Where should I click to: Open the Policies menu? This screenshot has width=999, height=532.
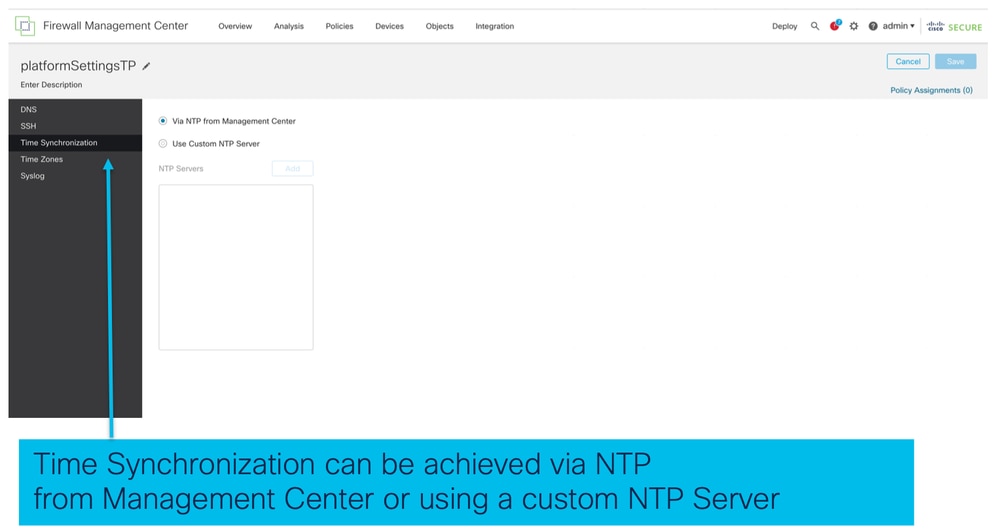(x=339, y=26)
